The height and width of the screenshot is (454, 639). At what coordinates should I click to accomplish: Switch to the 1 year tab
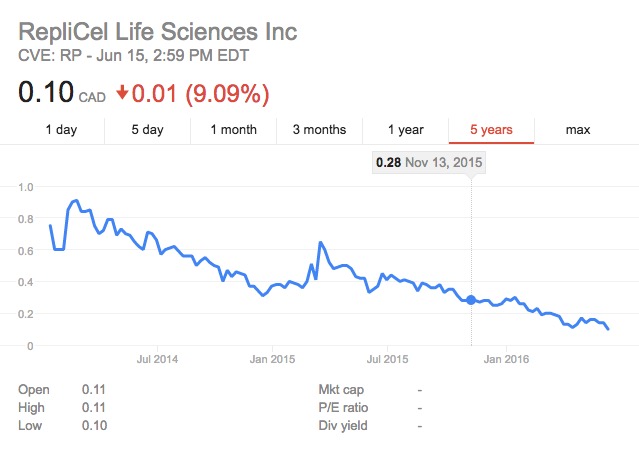tap(405, 130)
